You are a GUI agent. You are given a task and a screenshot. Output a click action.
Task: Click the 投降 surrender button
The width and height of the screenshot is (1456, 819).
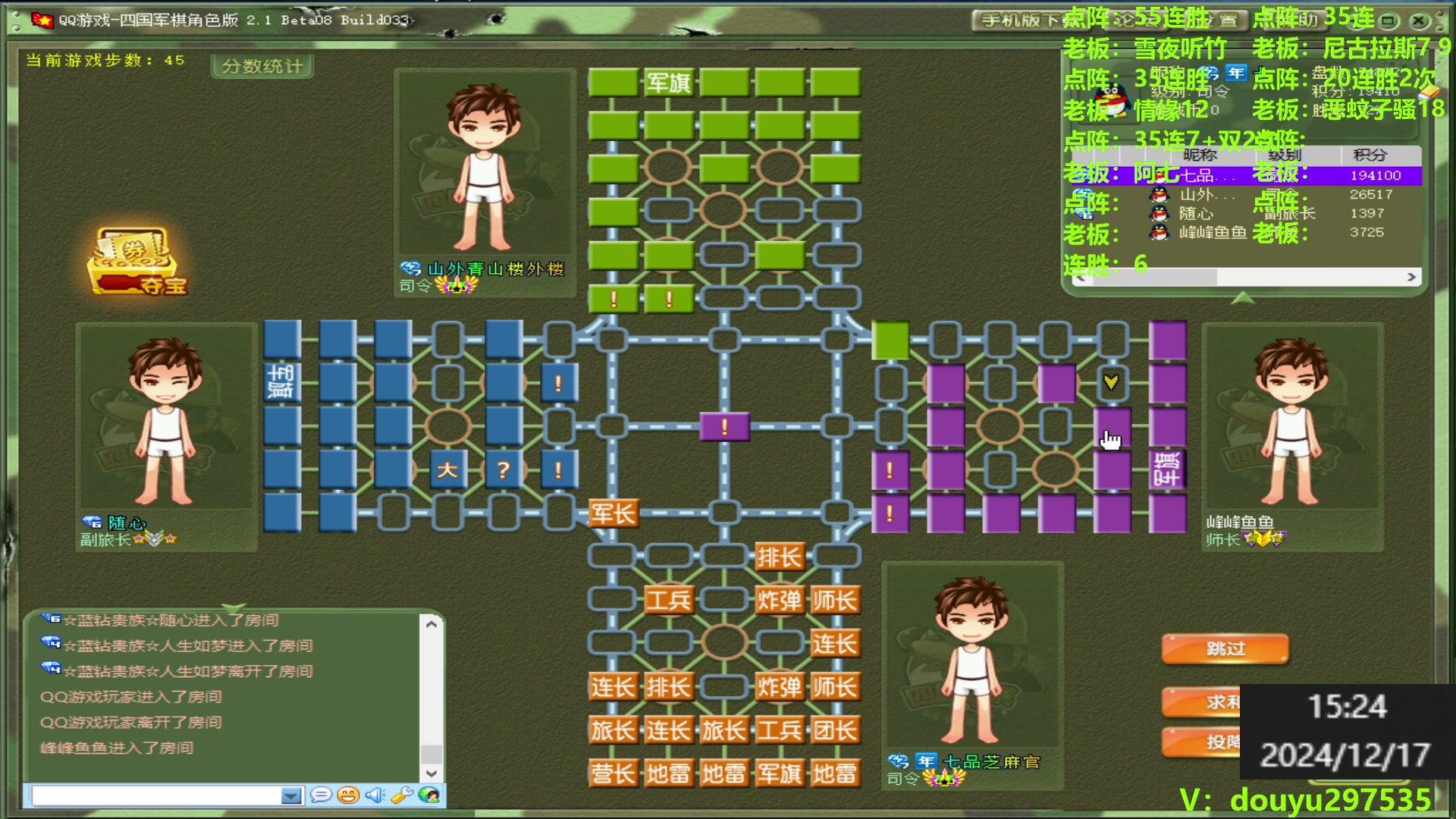coord(1201,742)
